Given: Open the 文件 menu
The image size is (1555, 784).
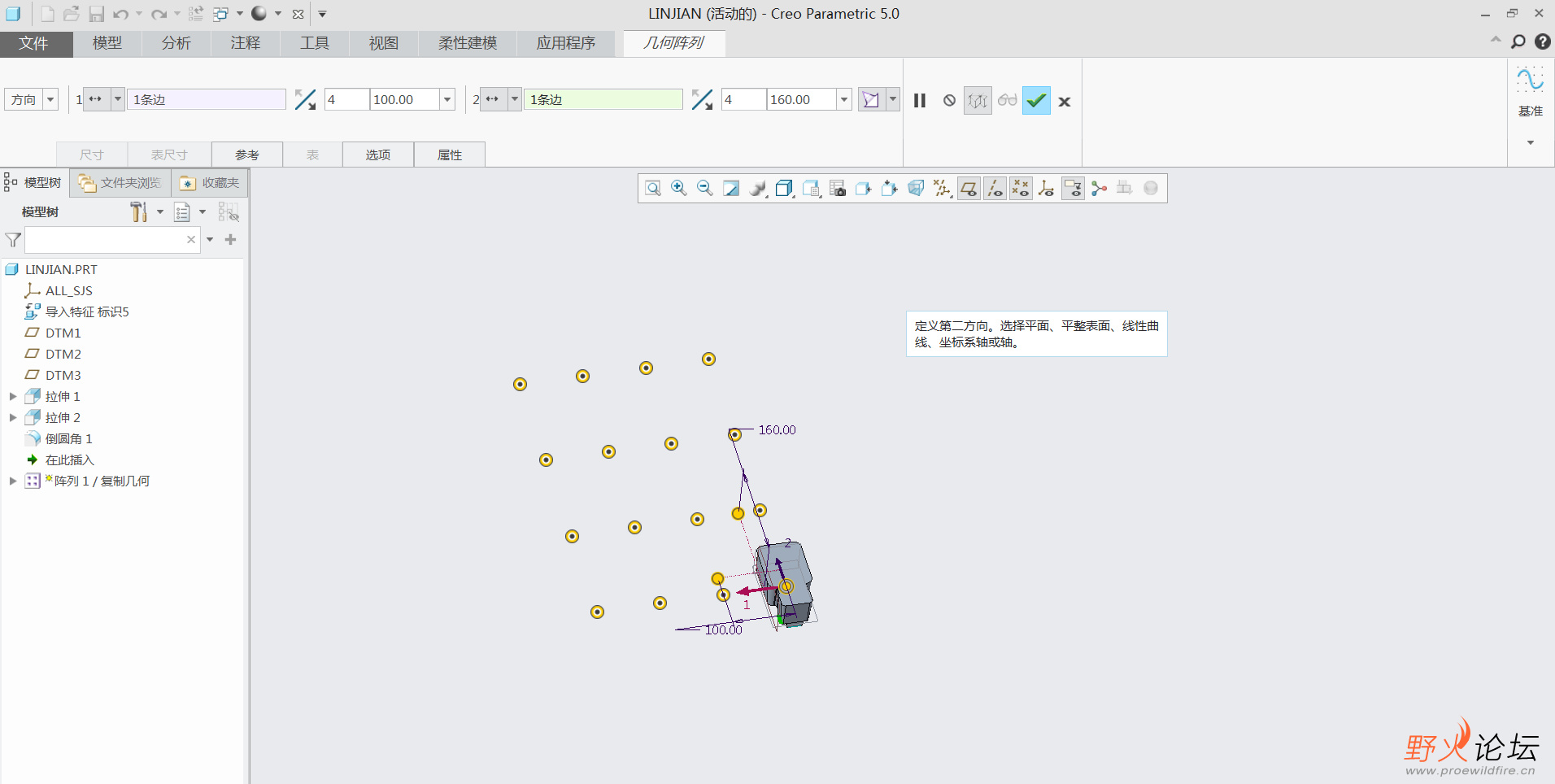Looking at the screenshot, I should [x=34, y=43].
